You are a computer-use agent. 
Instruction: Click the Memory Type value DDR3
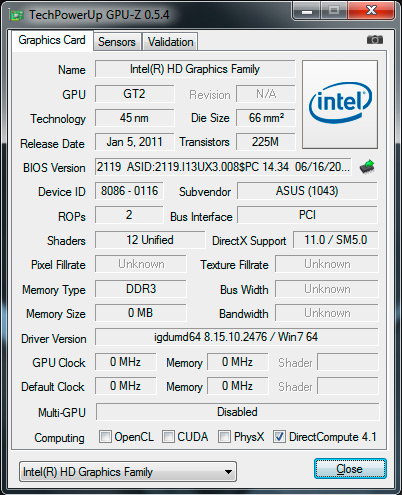coord(141,289)
